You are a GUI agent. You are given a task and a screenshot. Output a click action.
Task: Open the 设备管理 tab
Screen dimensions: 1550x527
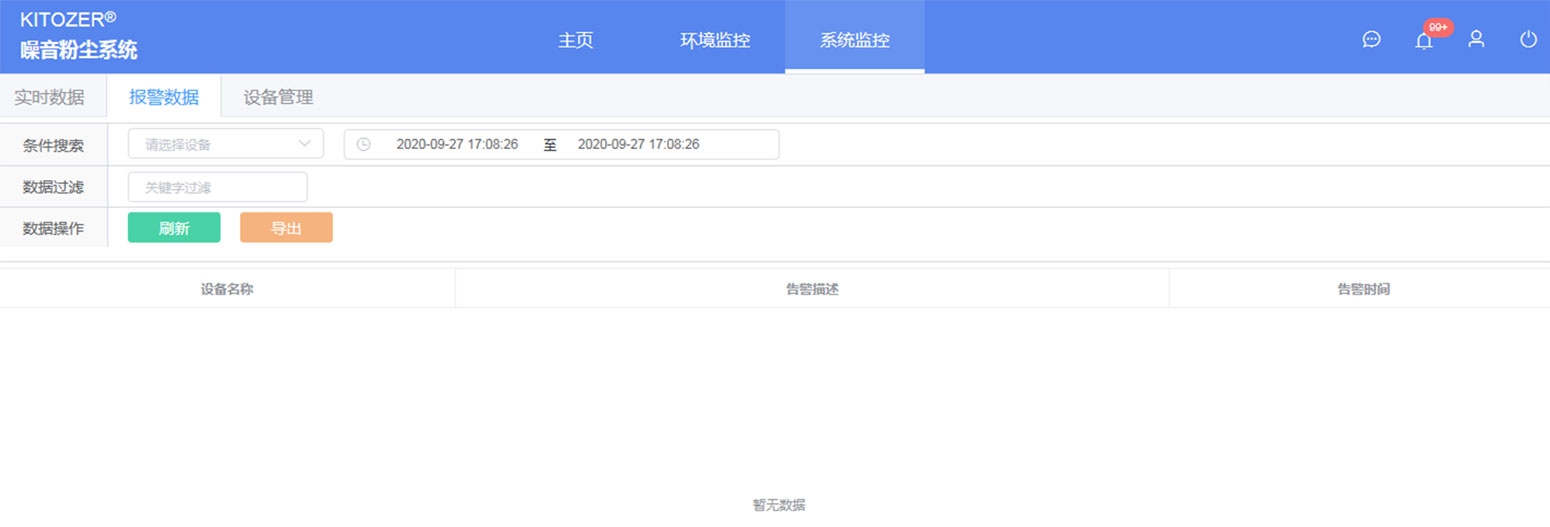(279, 98)
